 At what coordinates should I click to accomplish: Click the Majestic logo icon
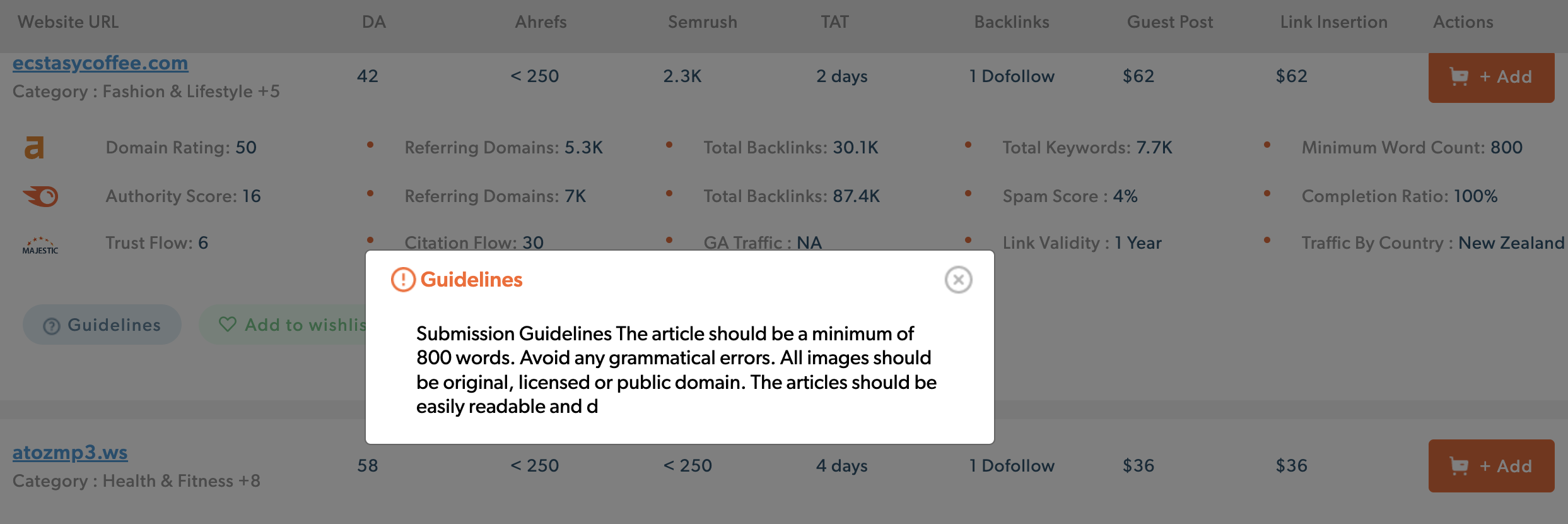40,245
